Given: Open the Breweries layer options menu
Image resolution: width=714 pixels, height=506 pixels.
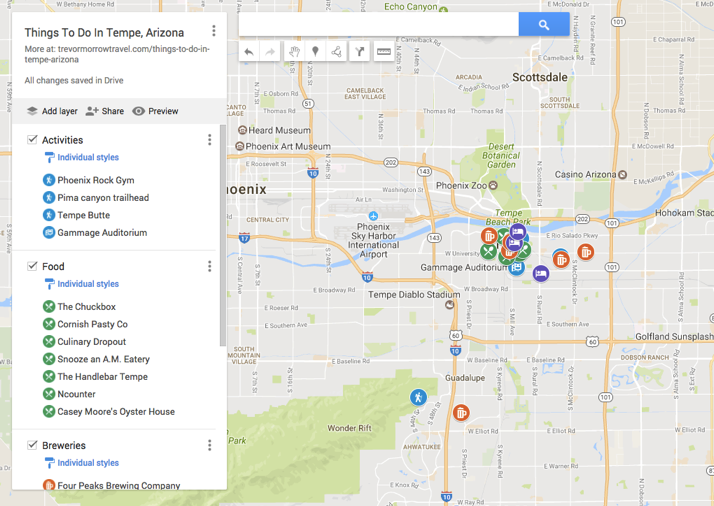Looking at the screenshot, I should pyautogui.click(x=209, y=445).
